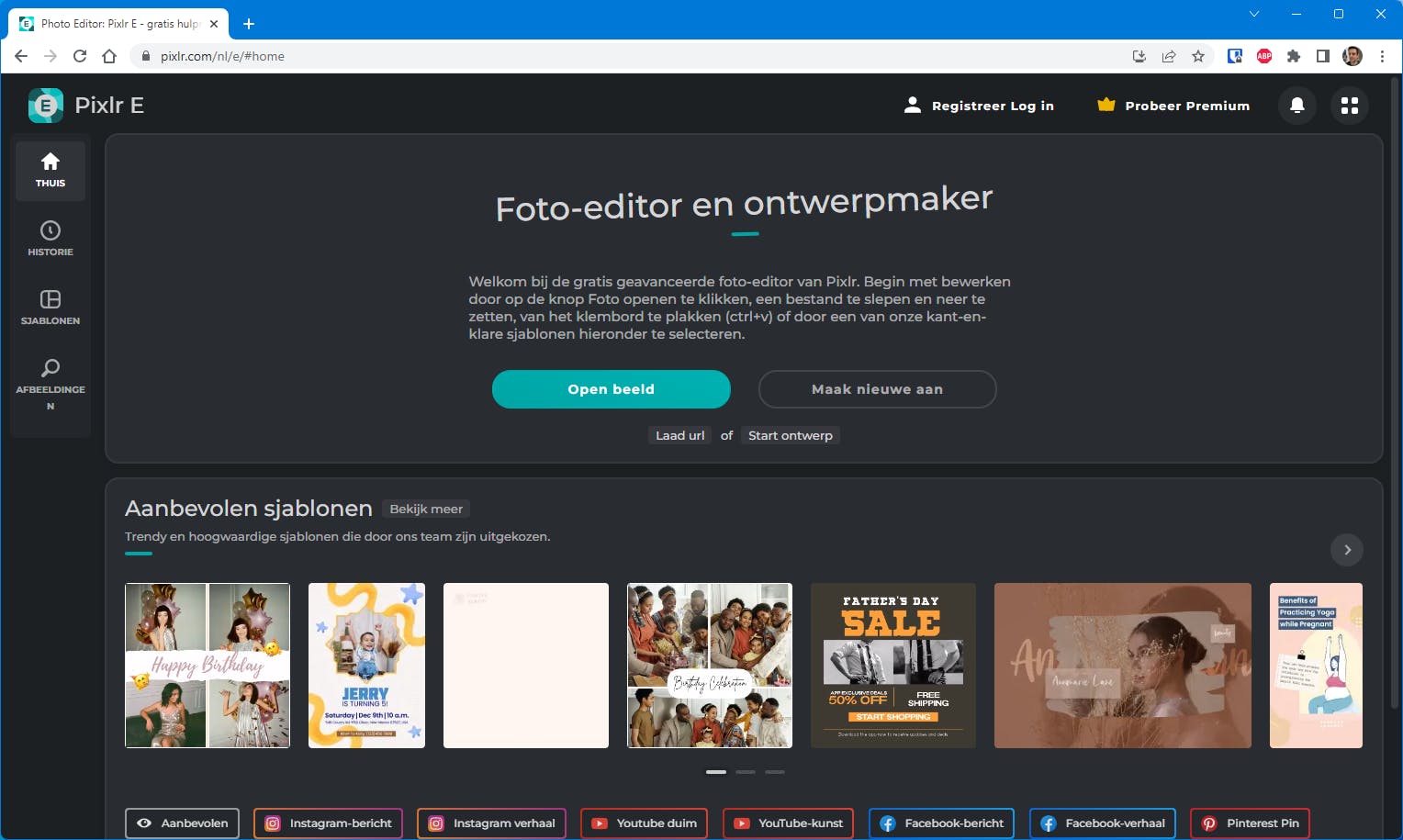Click the blue shield extension icon
This screenshot has height=840, width=1403.
(x=1235, y=56)
